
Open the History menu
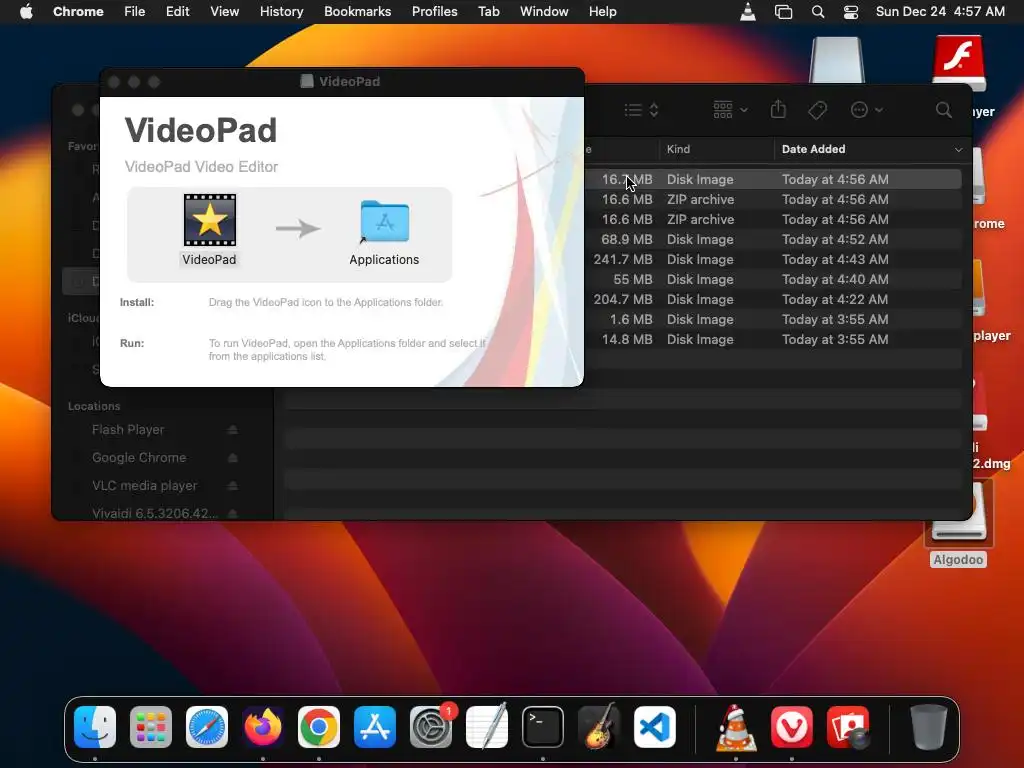(281, 11)
